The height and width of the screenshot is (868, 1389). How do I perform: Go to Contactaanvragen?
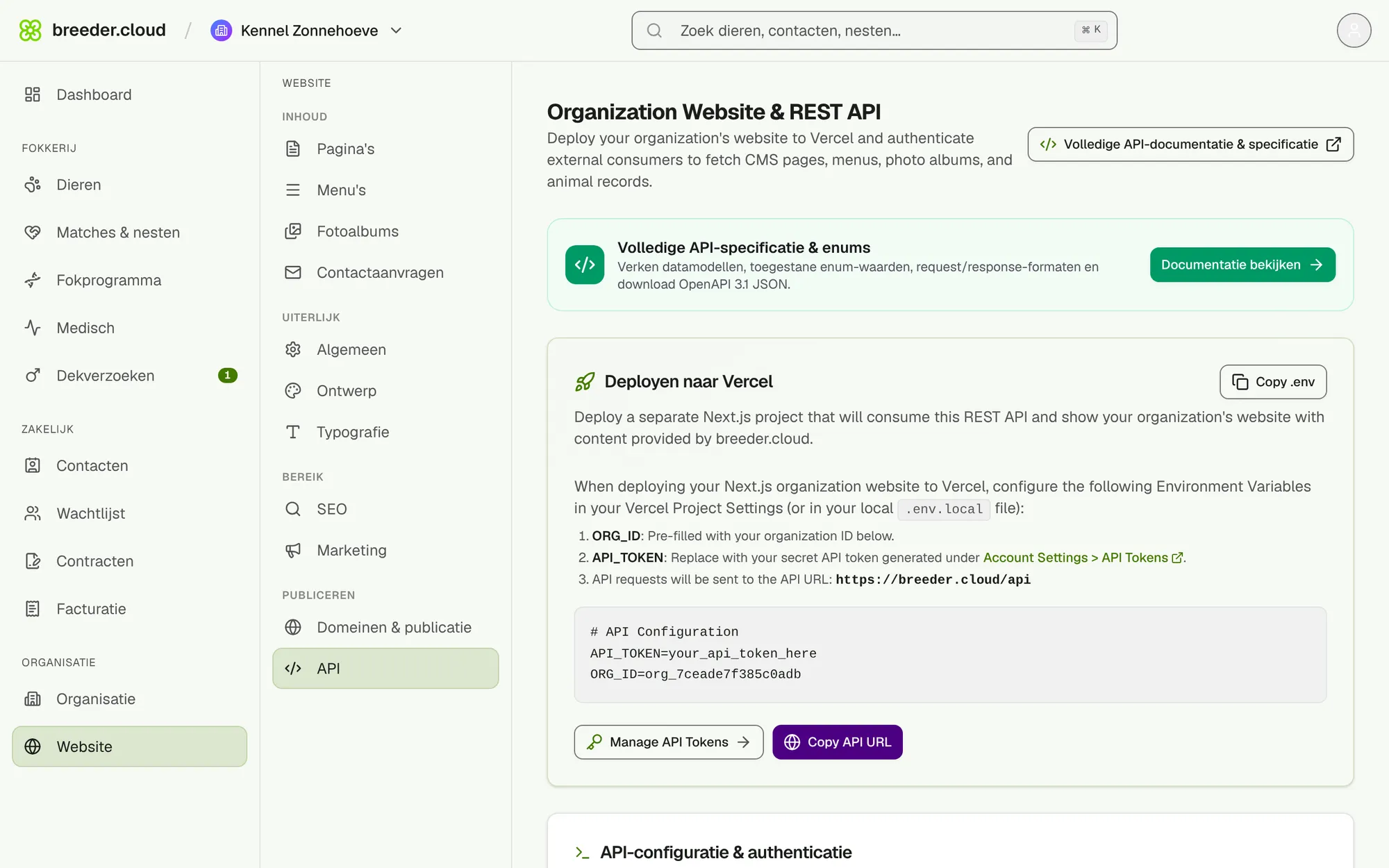[x=385, y=272]
